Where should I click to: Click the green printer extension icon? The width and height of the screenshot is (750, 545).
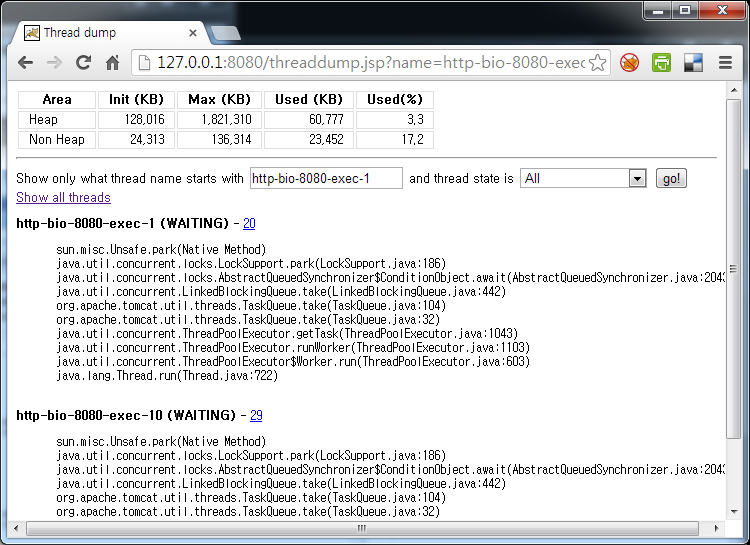[x=661, y=63]
